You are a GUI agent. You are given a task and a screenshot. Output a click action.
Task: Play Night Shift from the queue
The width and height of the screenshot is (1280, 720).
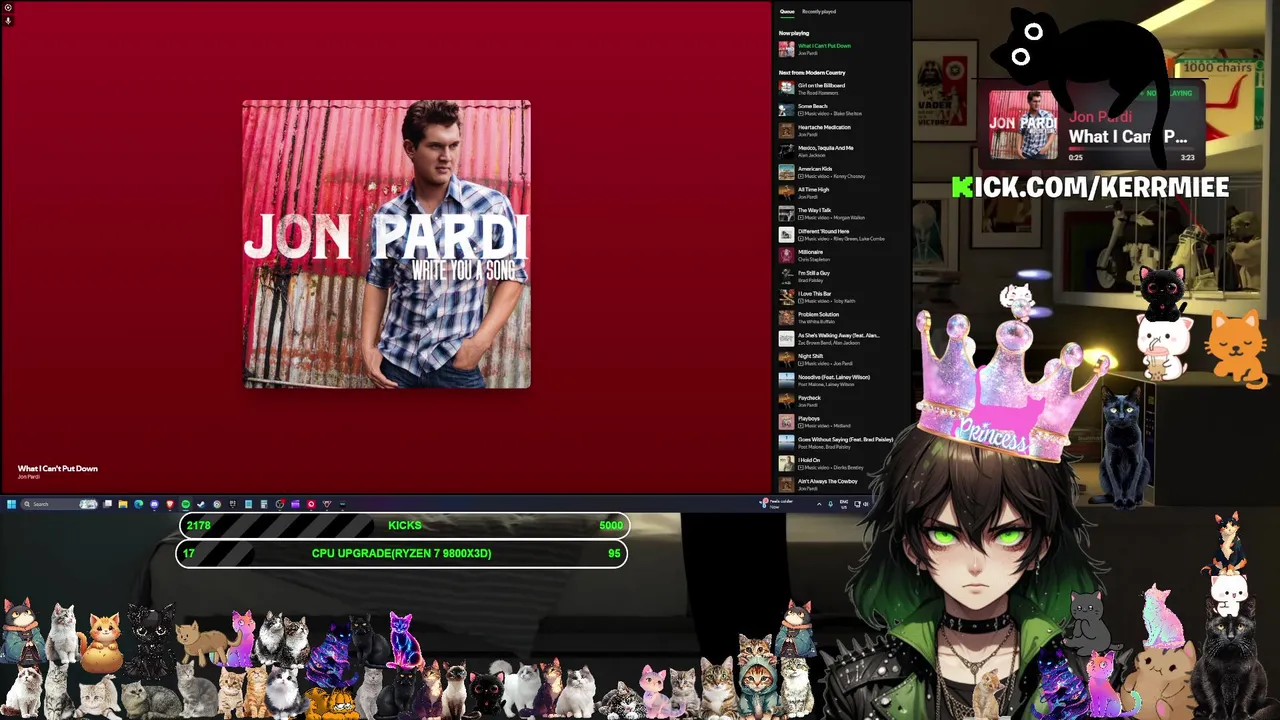[x=840, y=360]
